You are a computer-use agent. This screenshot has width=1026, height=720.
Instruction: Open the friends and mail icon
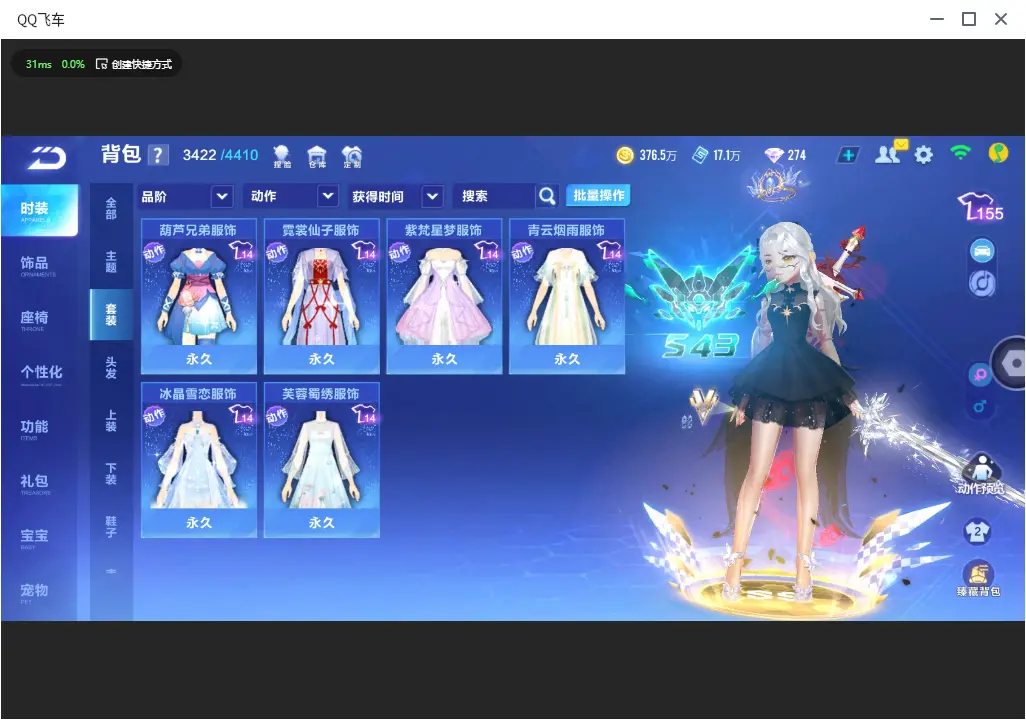click(890, 153)
